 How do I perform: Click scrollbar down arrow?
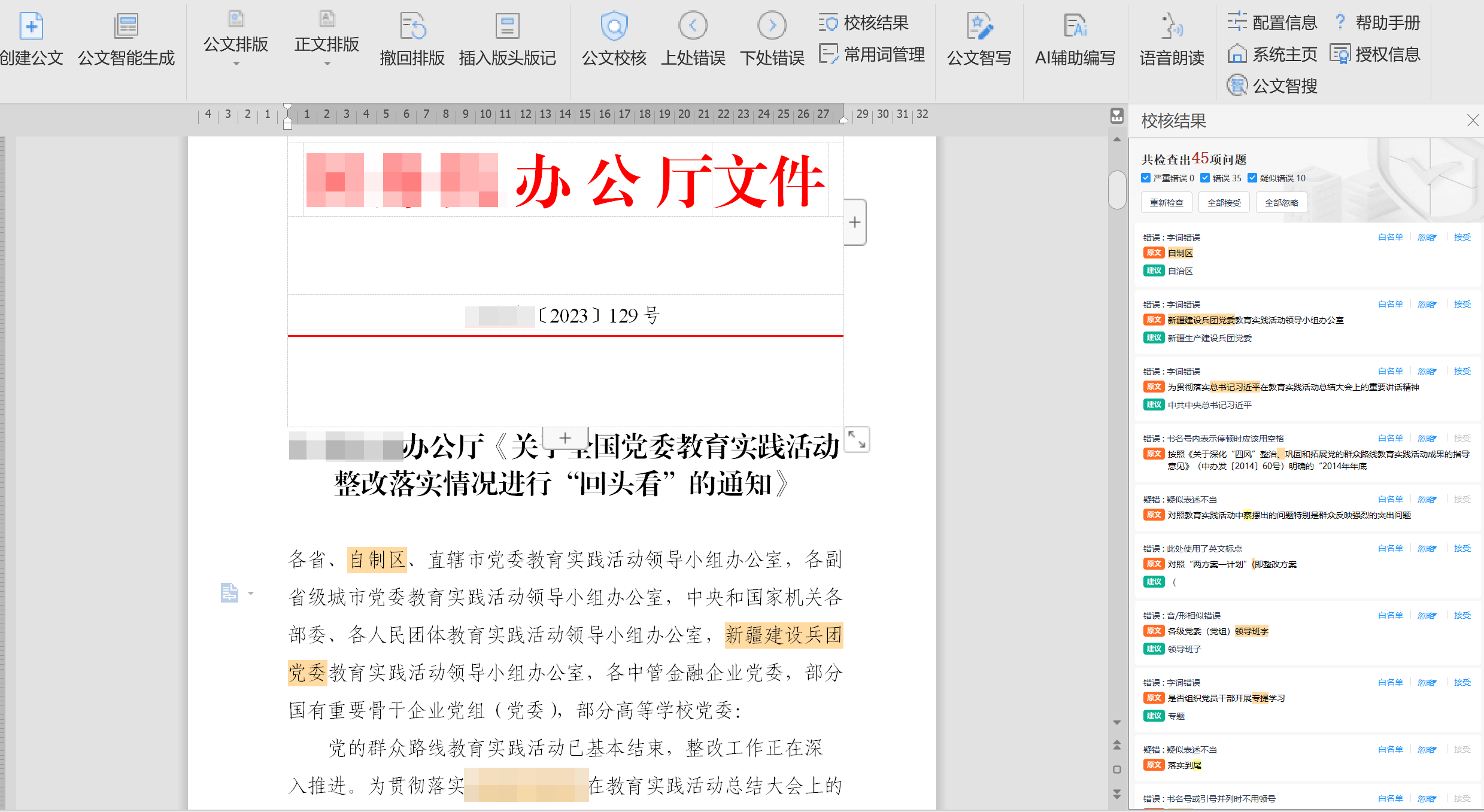tap(1116, 722)
